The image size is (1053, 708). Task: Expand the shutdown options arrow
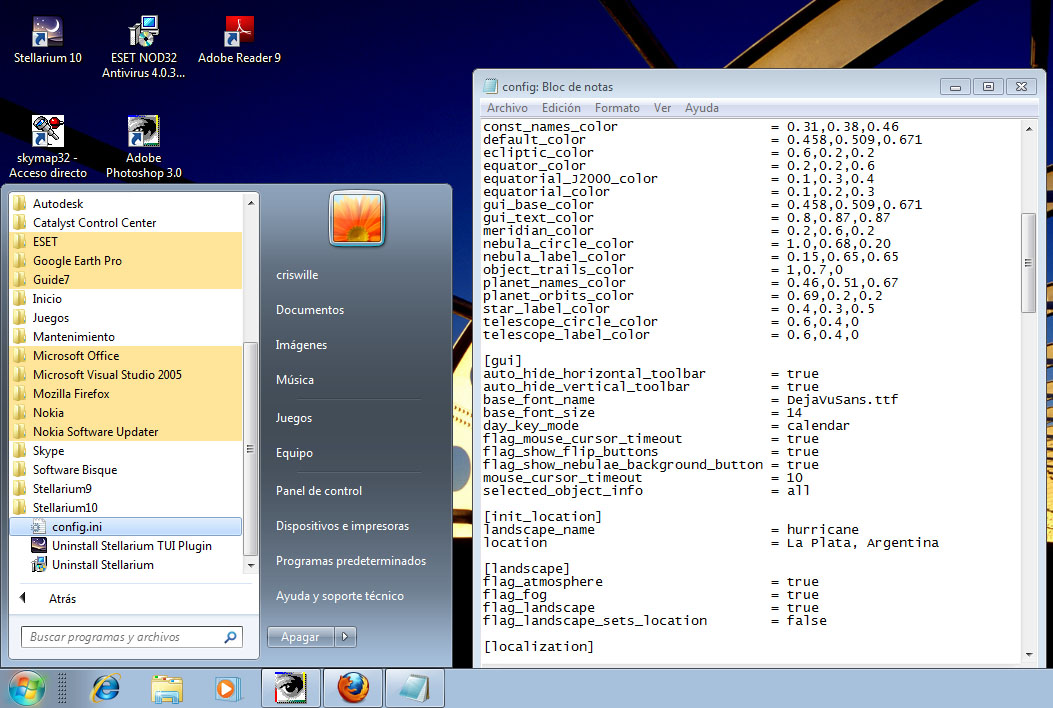click(x=345, y=637)
